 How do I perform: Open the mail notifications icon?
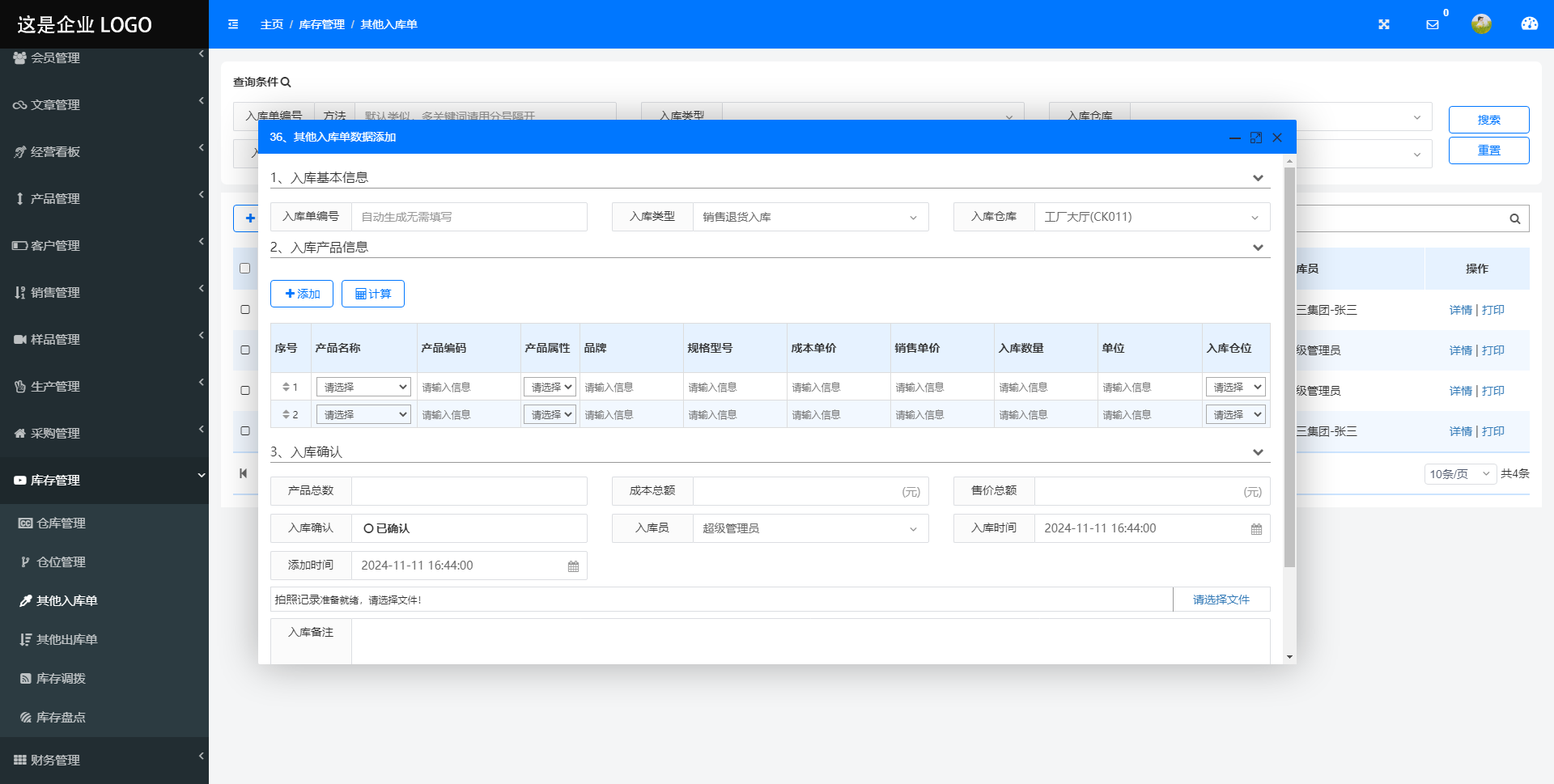(x=1433, y=24)
